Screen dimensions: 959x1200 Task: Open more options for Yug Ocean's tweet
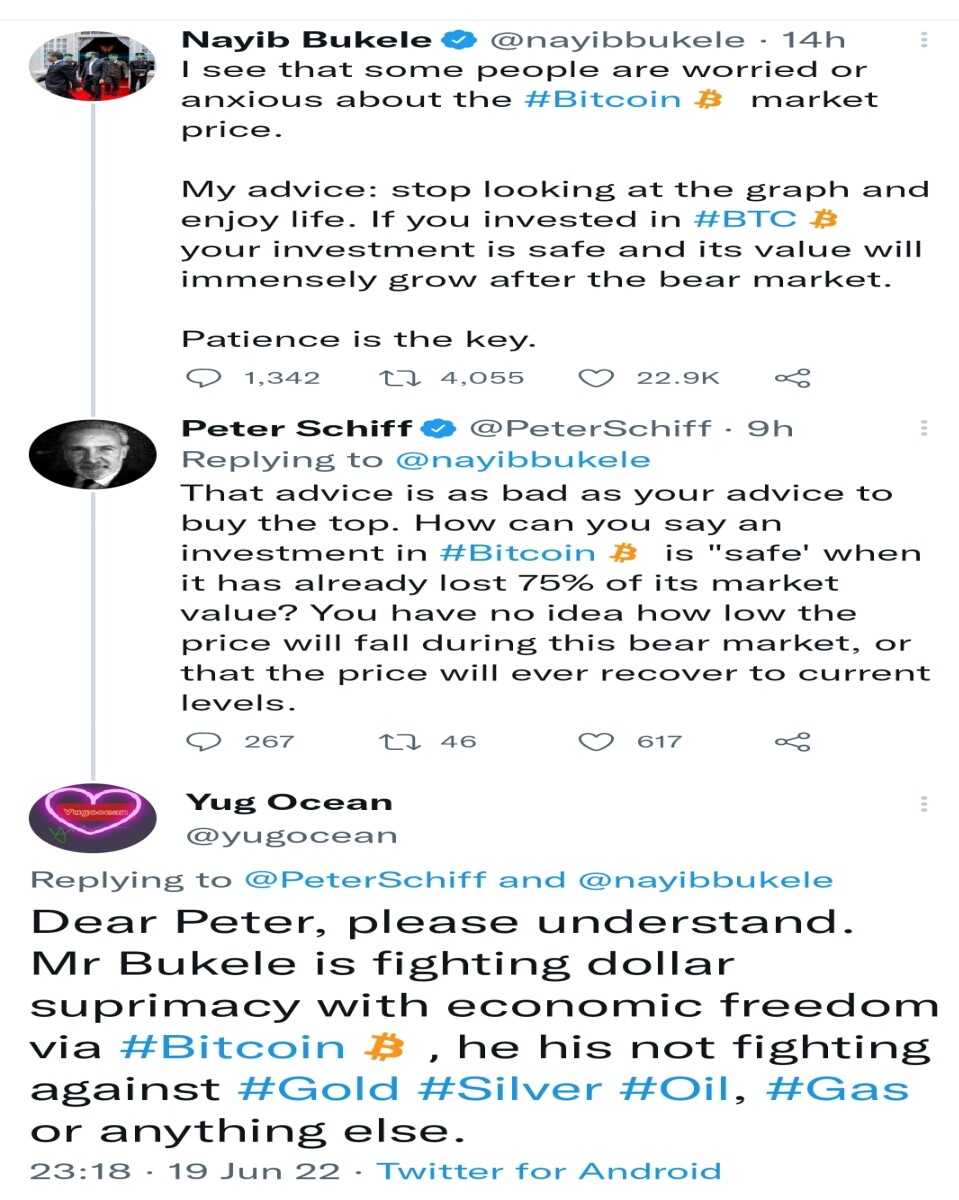coord(924,803)
